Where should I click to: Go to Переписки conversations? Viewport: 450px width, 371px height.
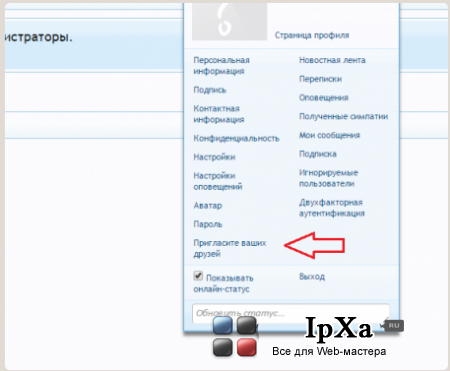point(320,79)
